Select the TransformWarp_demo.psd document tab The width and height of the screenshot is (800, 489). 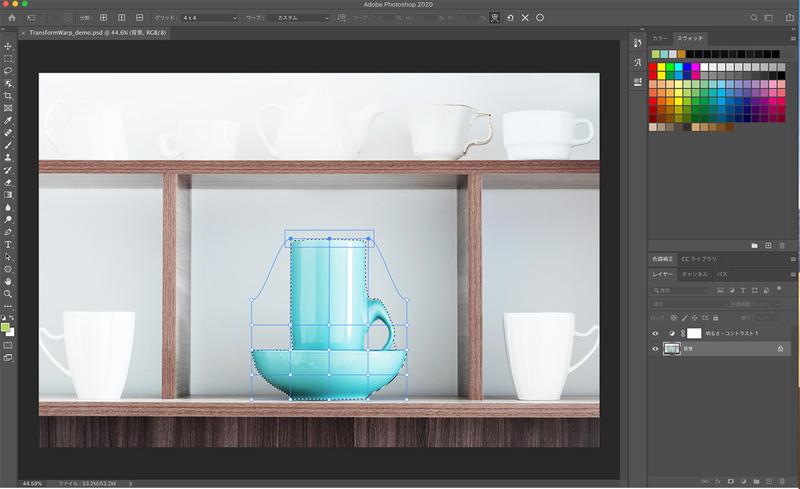pos(97,33)
